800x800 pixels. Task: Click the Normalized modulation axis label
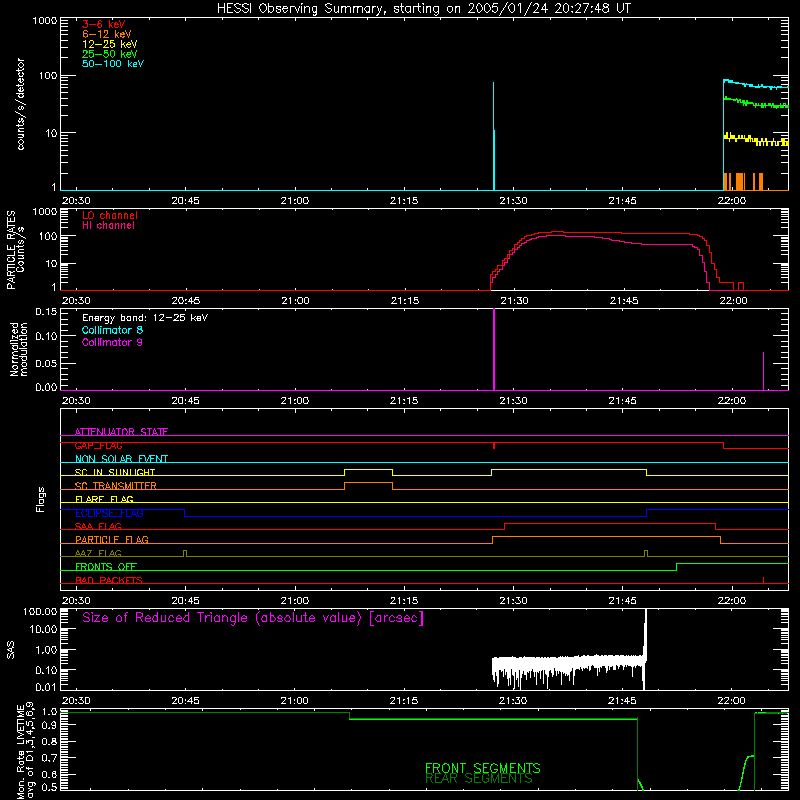18,349
